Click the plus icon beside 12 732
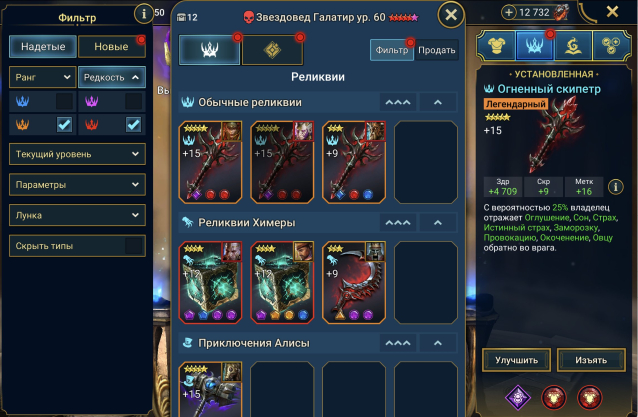This screenshot has height=417, width=638. pyautogui.click(x=509, y=13)
